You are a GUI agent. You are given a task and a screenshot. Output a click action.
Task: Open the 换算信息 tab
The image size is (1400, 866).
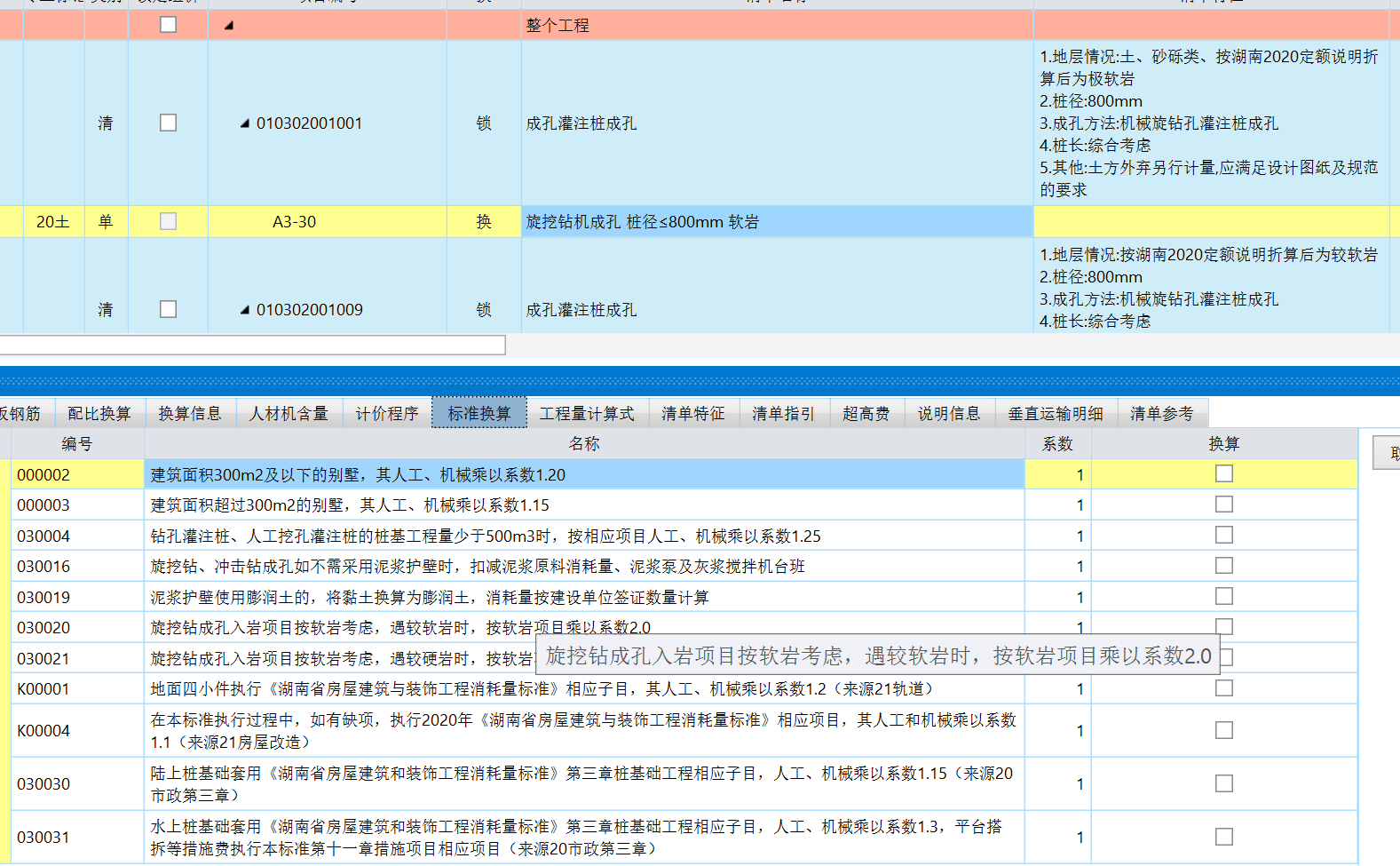click(190, 413)
